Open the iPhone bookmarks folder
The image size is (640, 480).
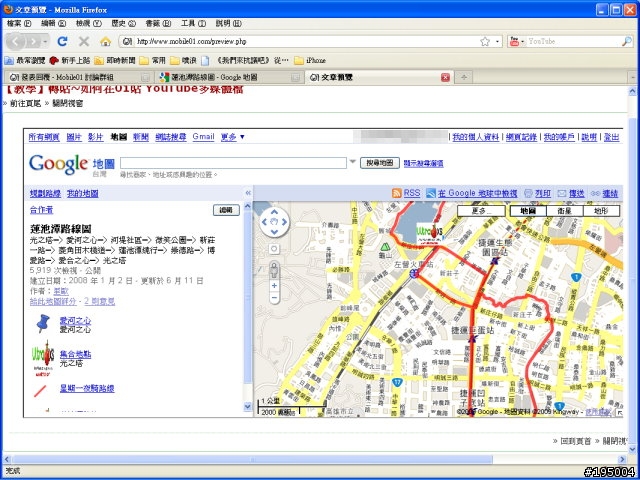point(310,60)
